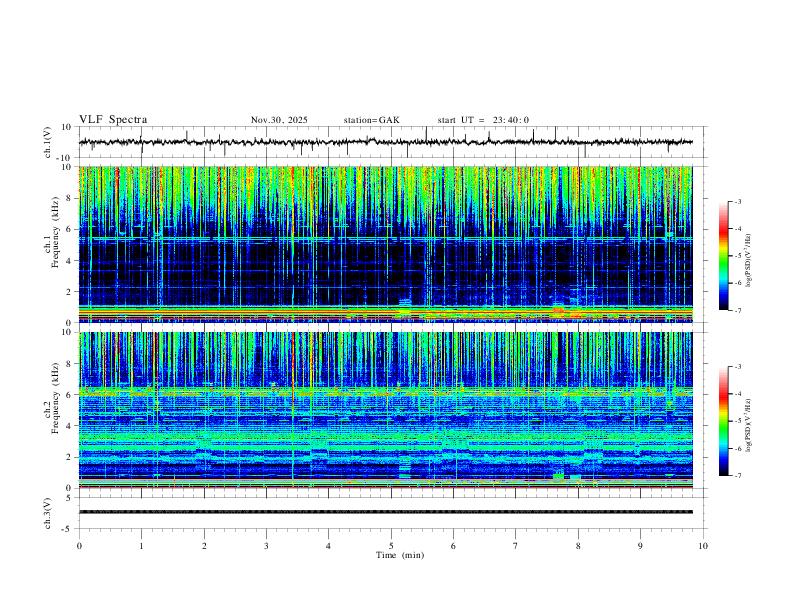Click the ch.1 waveform trace panel
The image size is (792, 612).
click(393, 142)
